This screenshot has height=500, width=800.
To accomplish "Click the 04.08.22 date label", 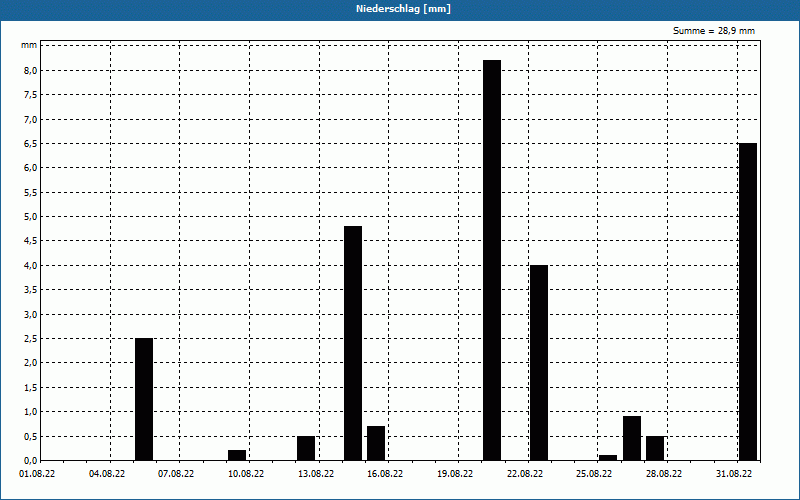I will pos(107,474).
